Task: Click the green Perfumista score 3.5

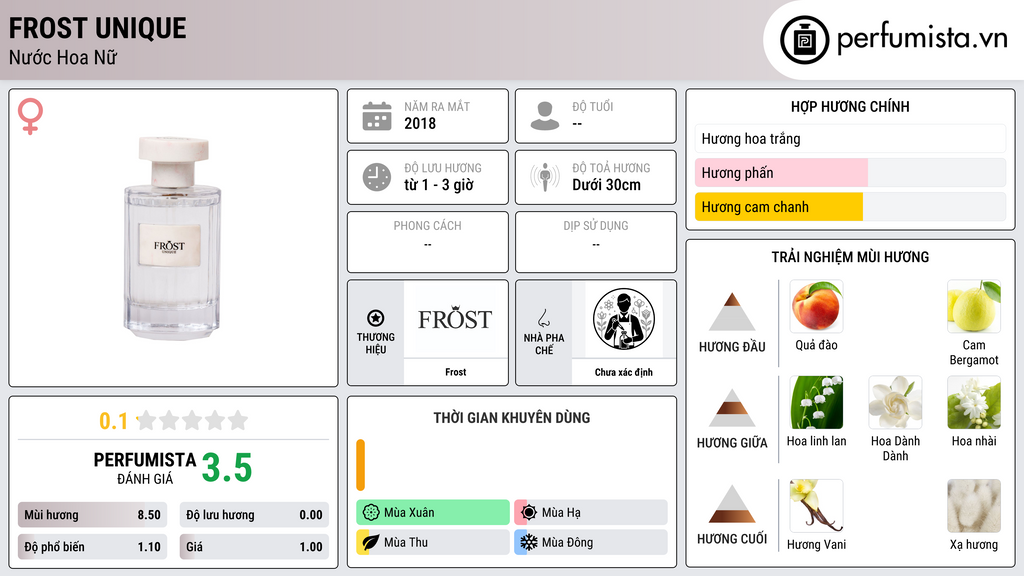Action: (x=227, y=468)
